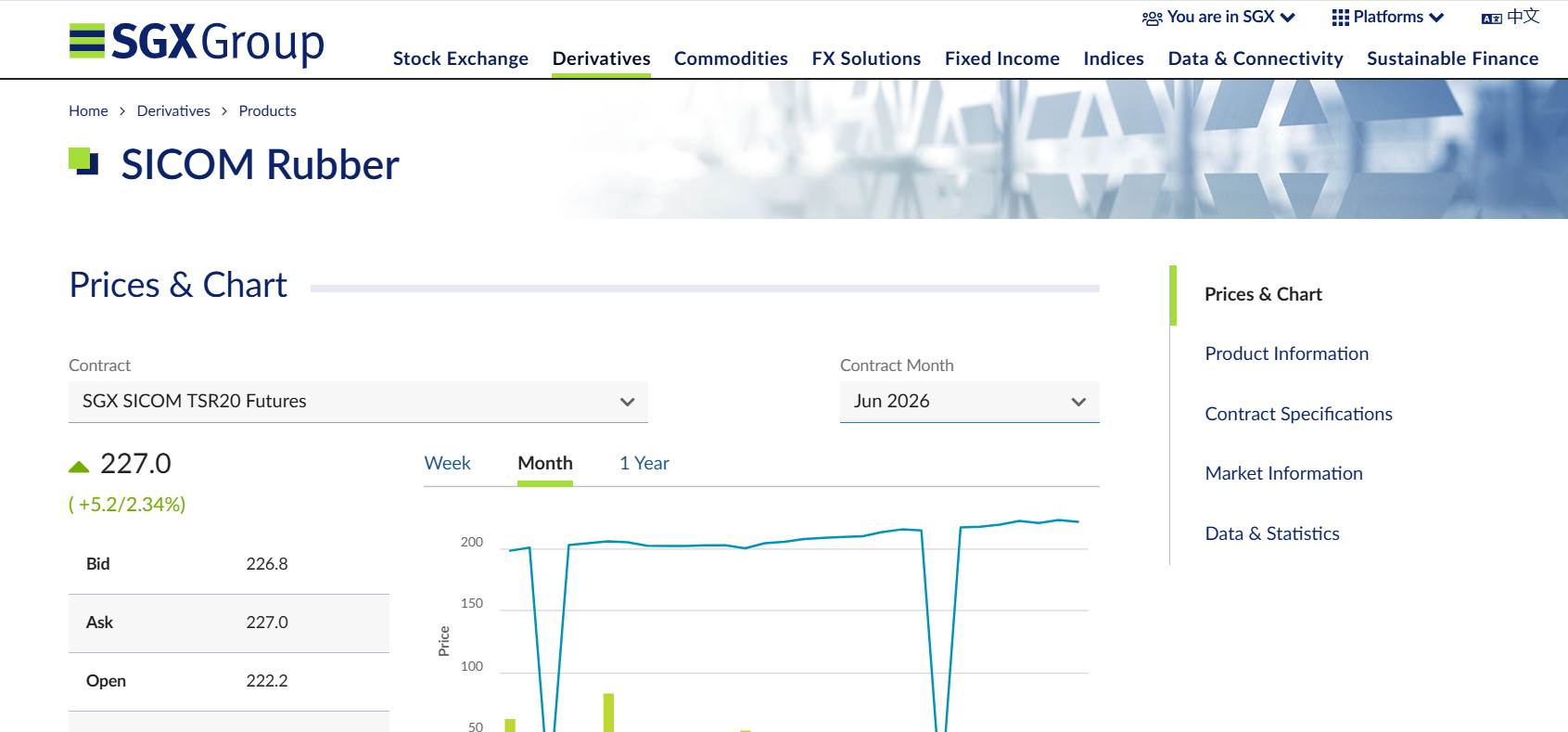1568x732 pixels.
Task: Select the Month chart tab
Action: pyautogui.click(x=545, y=463)
